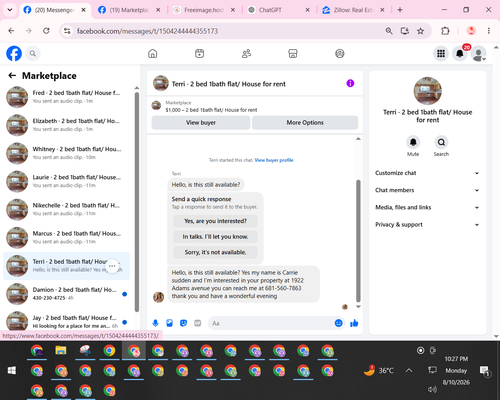The height and width of the screenshot is (400, 500).
Task: Open the Facebook search icon
Action: 33,53
